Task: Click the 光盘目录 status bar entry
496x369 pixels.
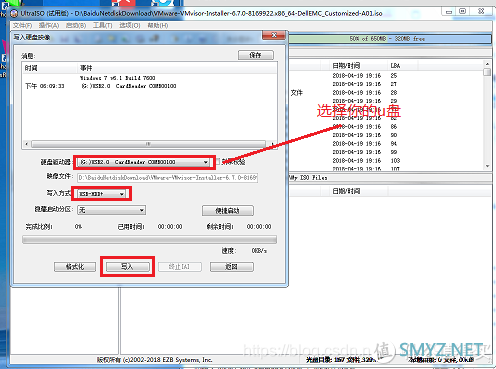Action: tap(341, 360)
